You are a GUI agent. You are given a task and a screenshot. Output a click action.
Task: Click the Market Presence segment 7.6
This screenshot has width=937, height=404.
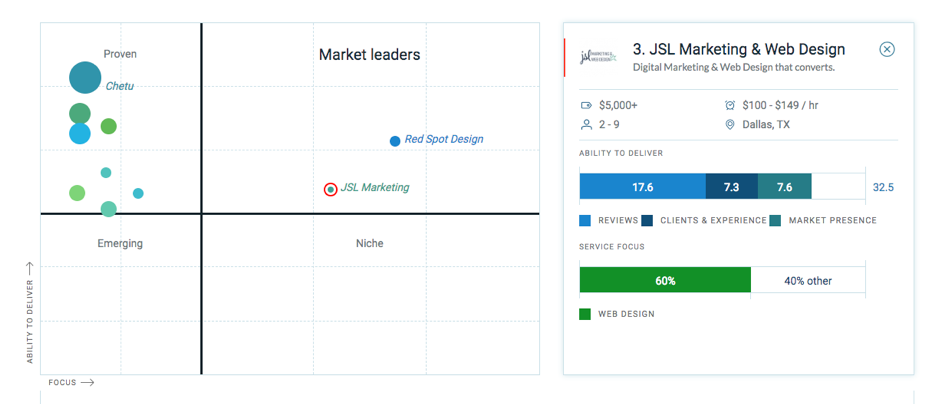785,187
